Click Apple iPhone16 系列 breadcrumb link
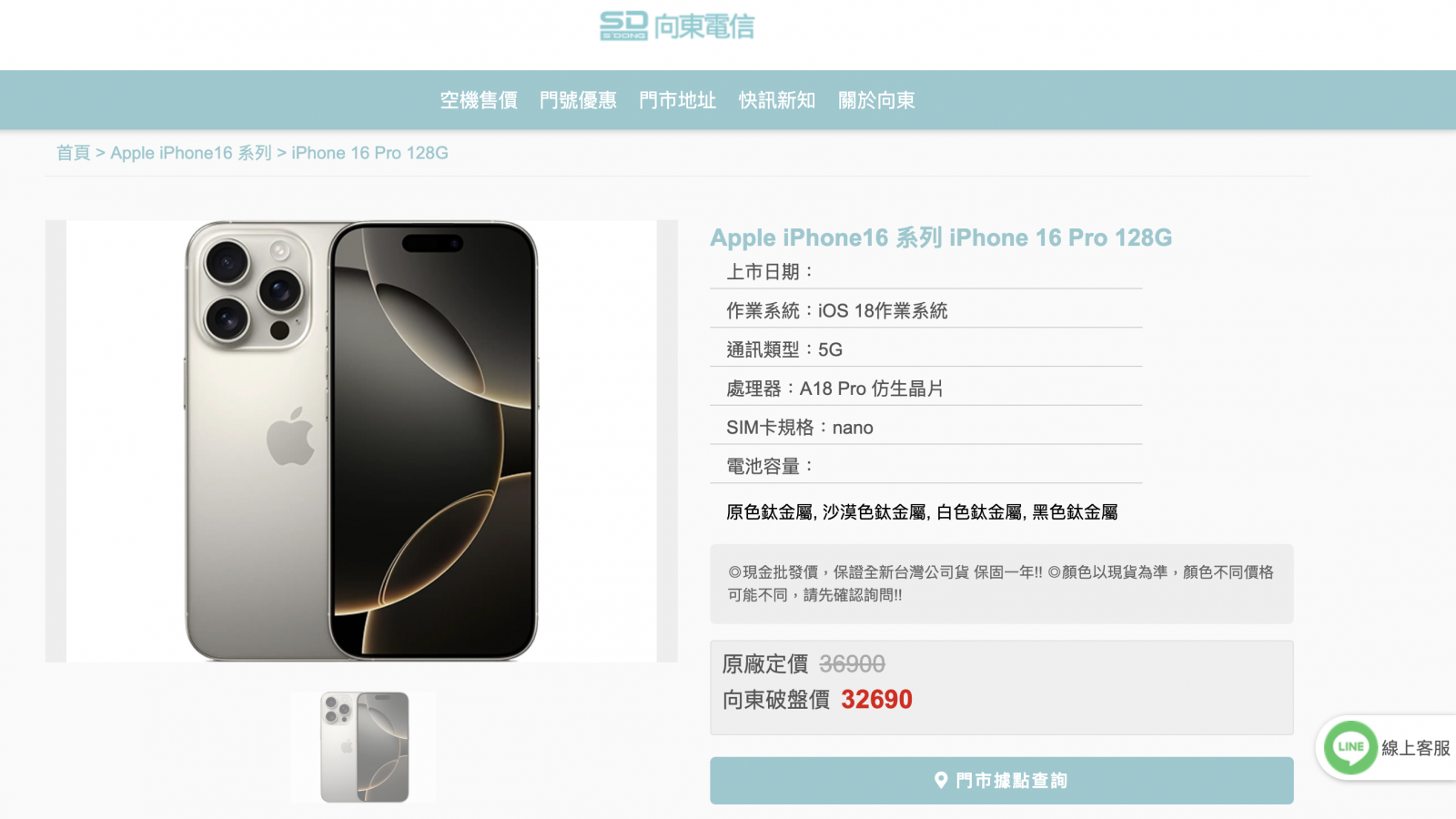Image resolution: width=1456 pixels, height=819 pixels. 191,153
